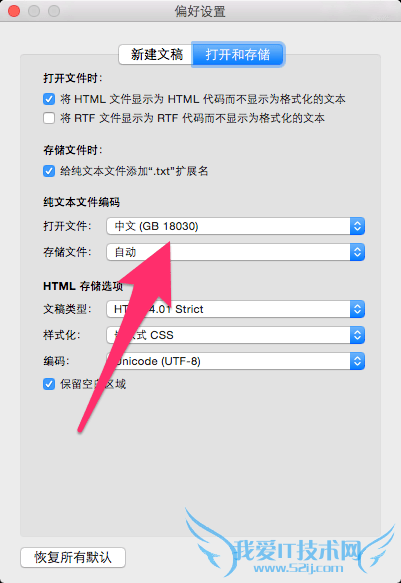Click the blue arrows beside 文稿类型 popup
The height and width of the screenshot is (583, 401).
tap(358, 309)
